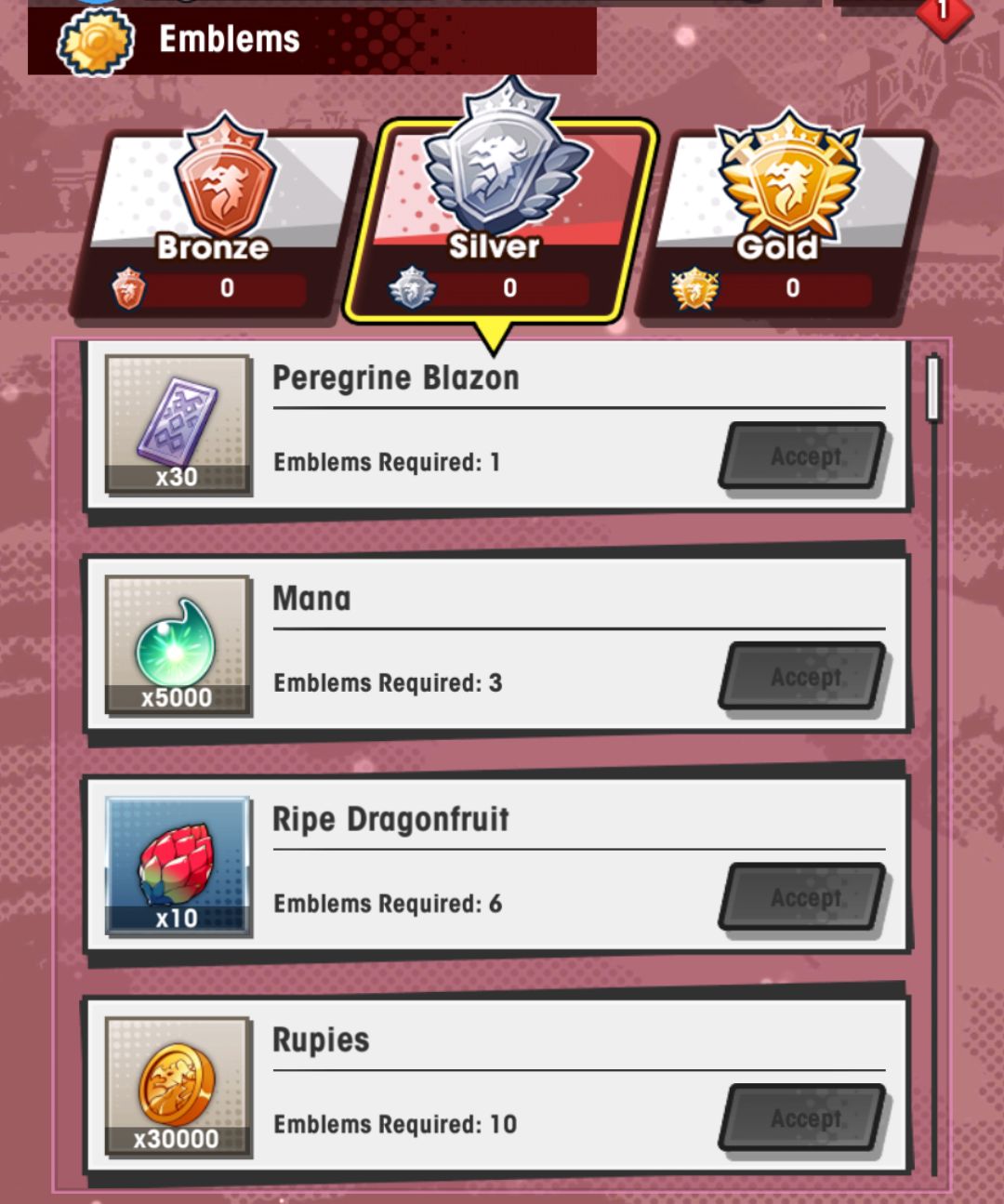Accept the Peregrine Blazon reward
1004x1204 pixels.
803,456
